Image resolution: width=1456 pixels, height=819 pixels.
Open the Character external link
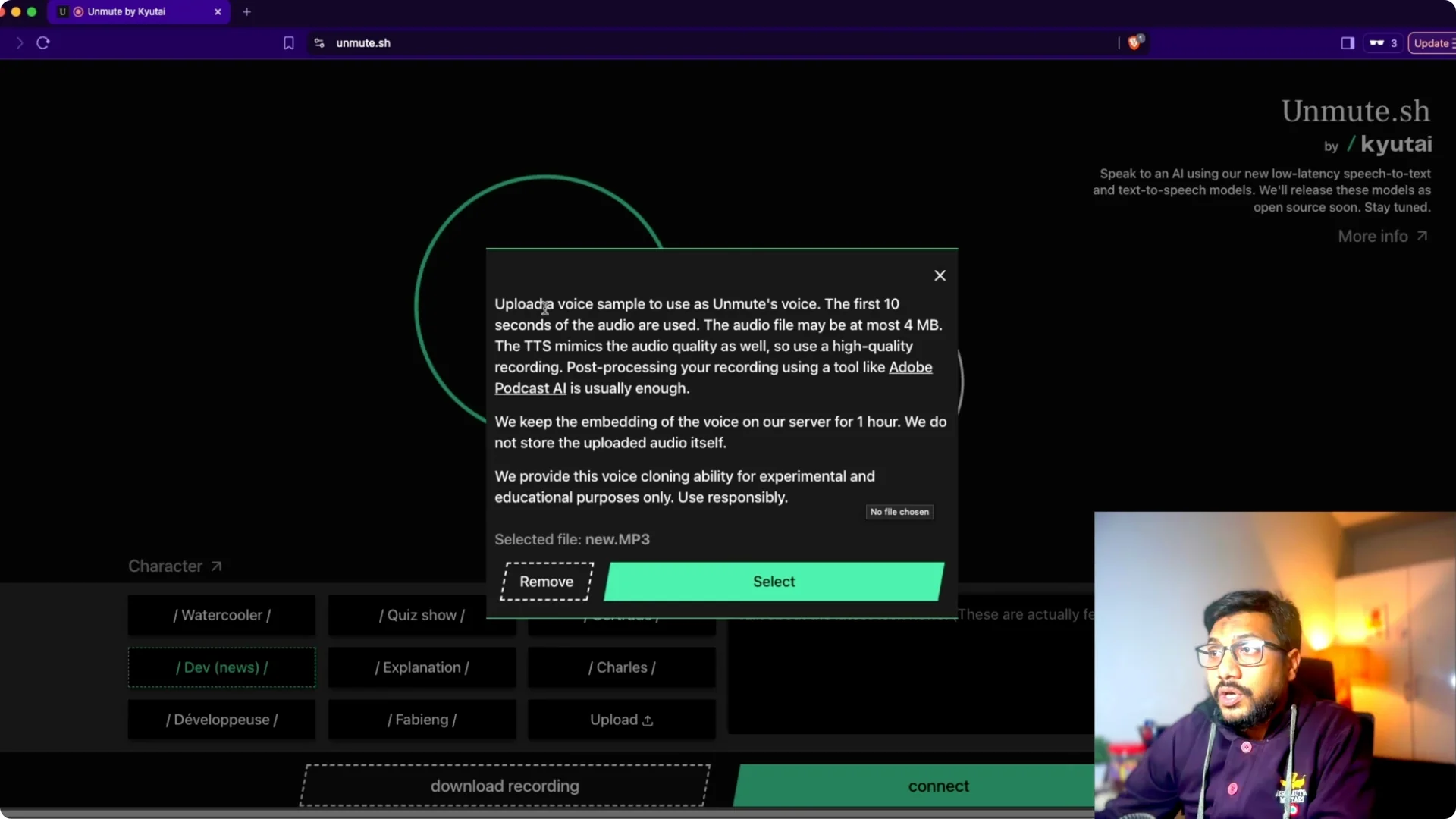click(174, 566)
